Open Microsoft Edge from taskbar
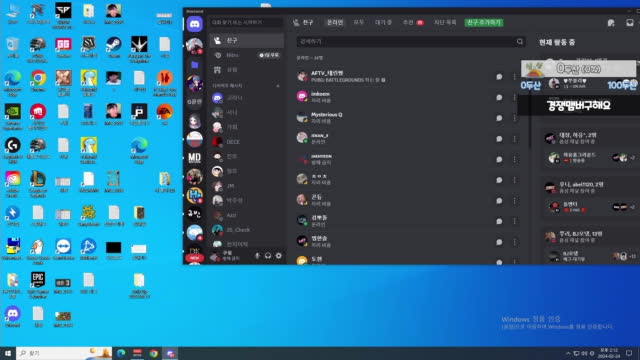This screenshot has width=640, height=360. (x=121, y=353)
